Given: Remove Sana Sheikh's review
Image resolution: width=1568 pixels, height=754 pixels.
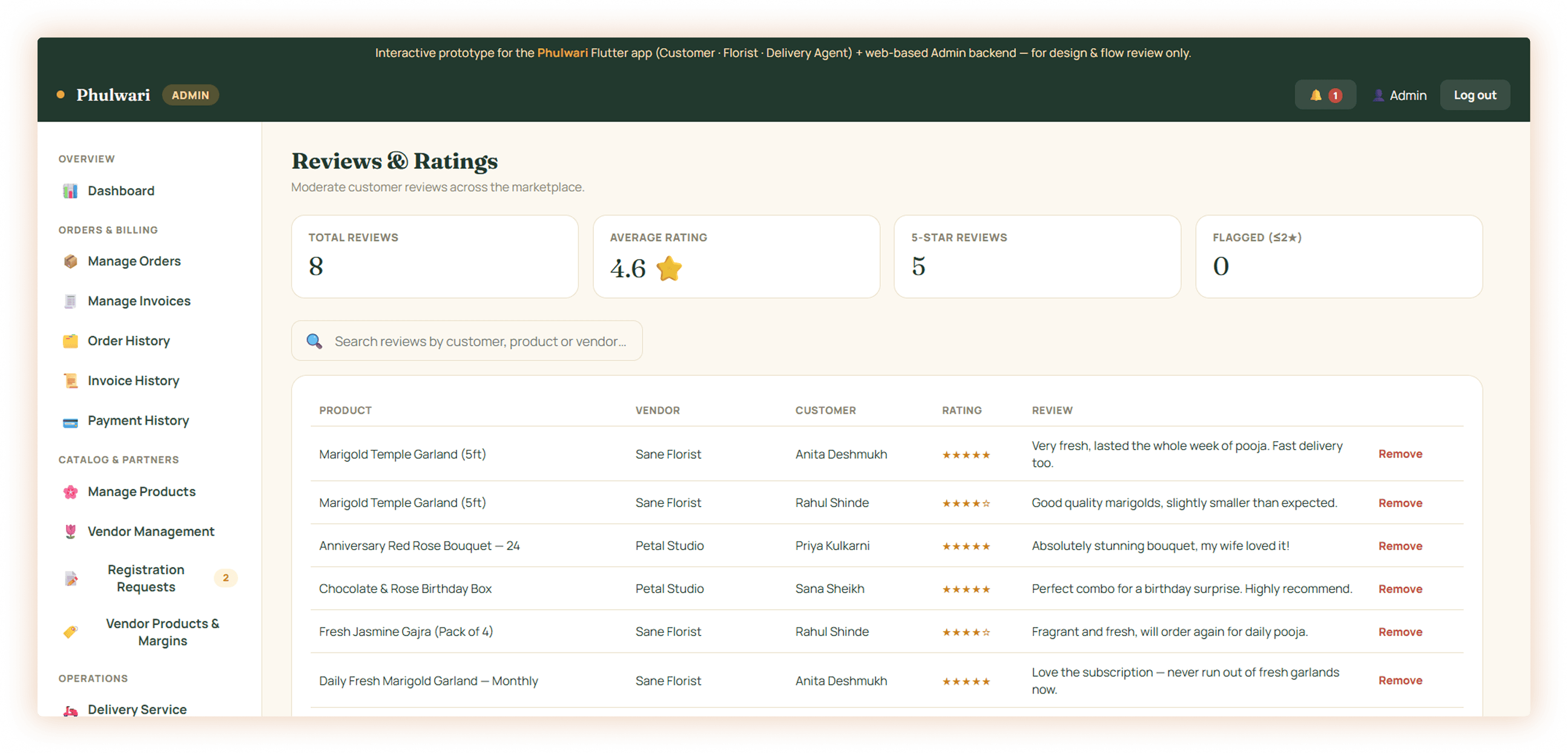Looking at the screenshot, I should click(1400, 589).
